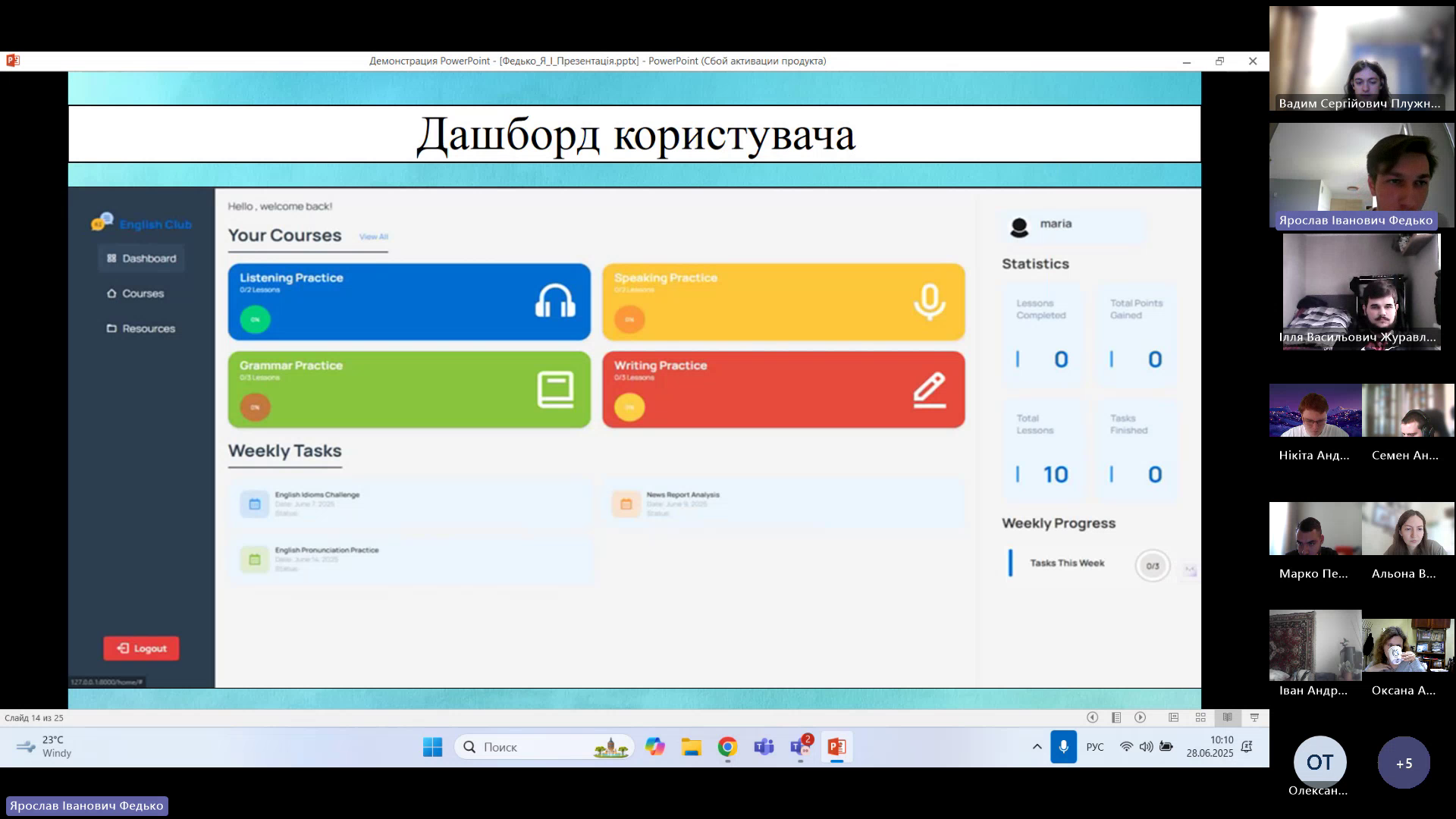Expand hidden system tray icons chevron

coord(1037,747)
